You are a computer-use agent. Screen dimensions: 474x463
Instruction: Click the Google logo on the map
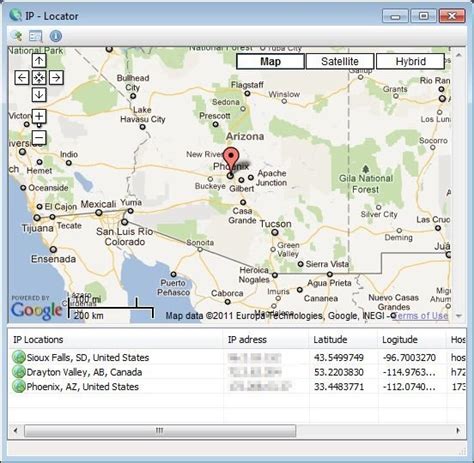36,310
